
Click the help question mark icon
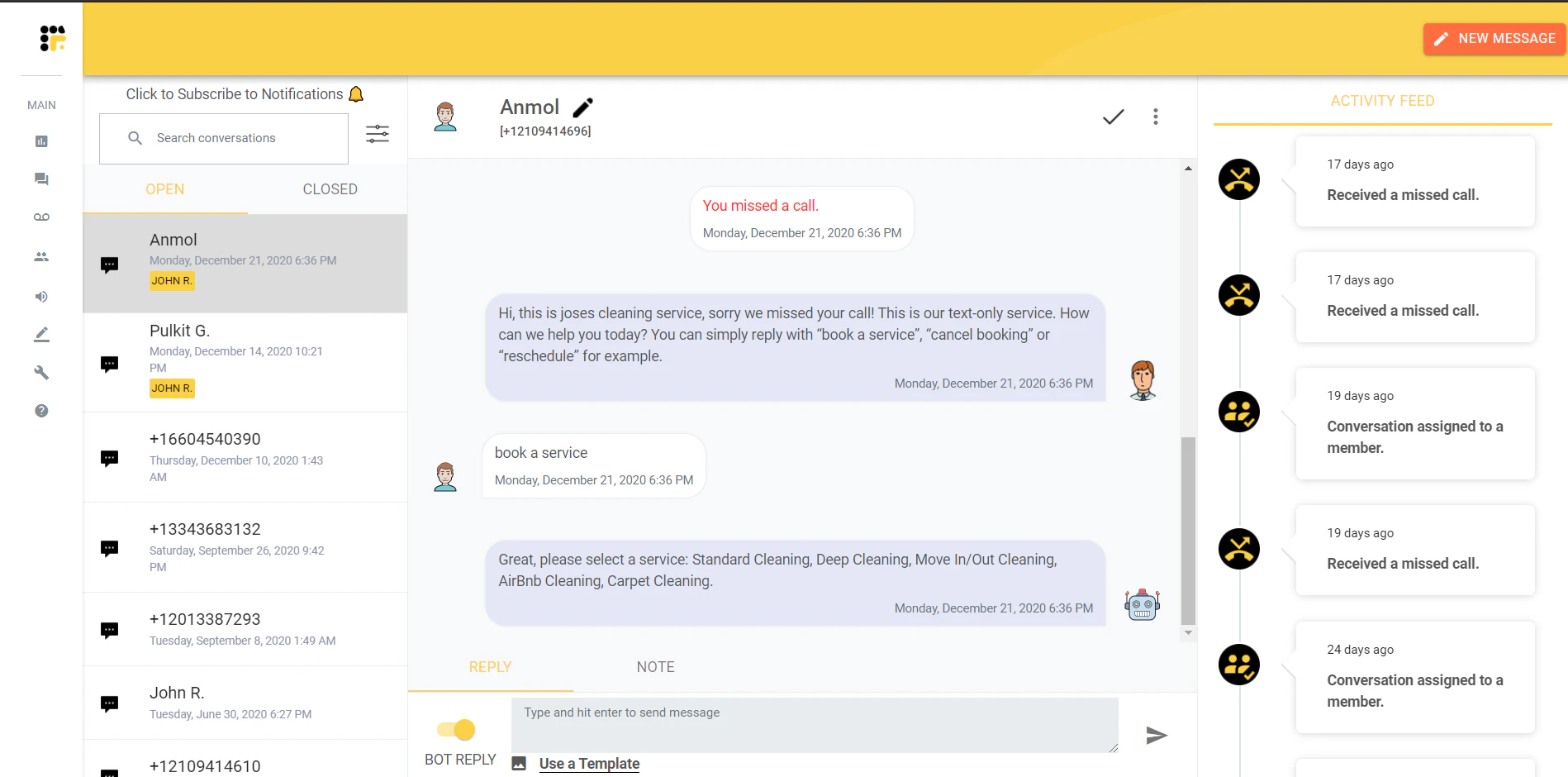click(41, 411)
